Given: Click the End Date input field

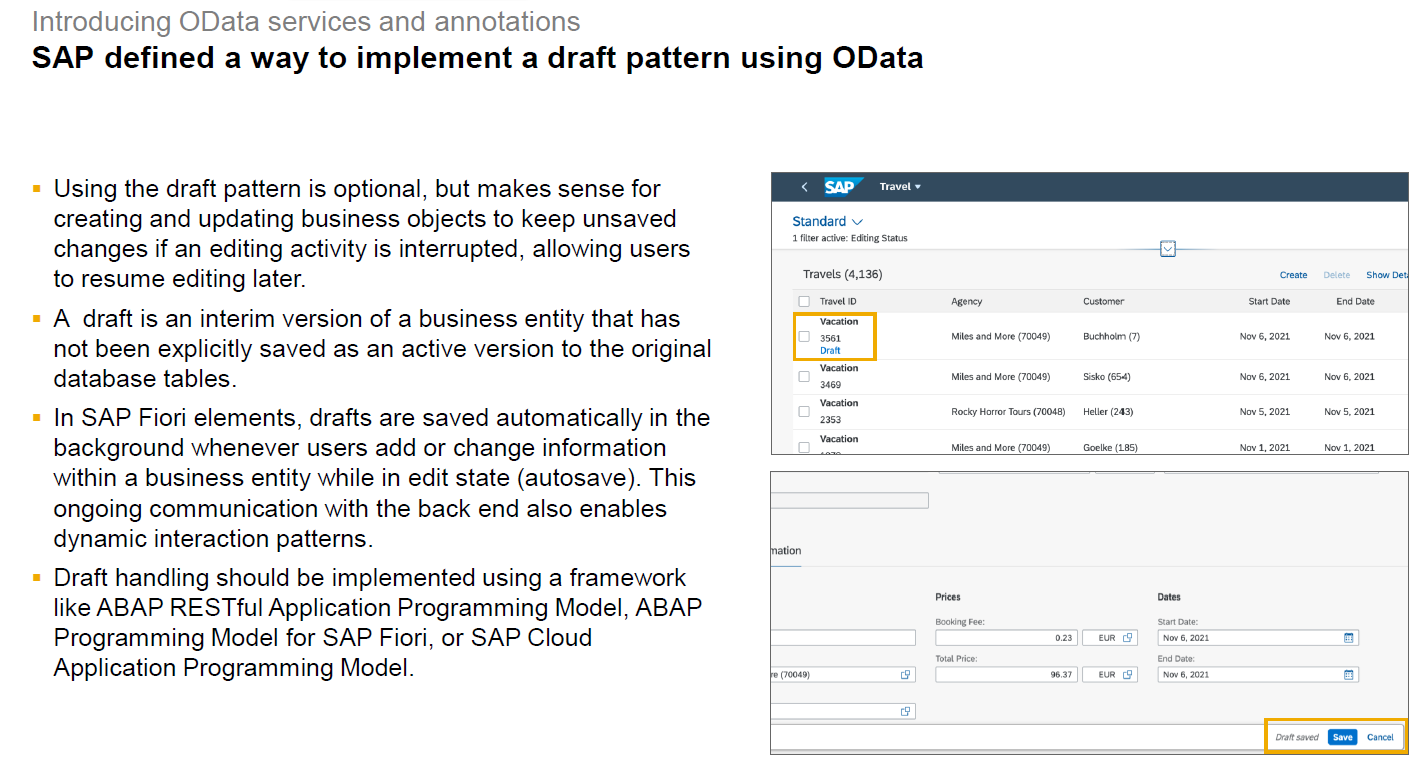Looking at the screenshot, I should pyautogui.click(x=1258, y=675).
